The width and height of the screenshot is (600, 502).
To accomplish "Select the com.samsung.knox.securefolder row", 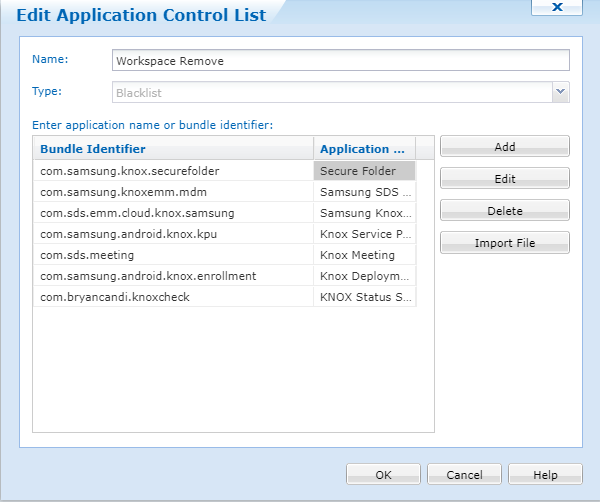I will coord(173,171).
